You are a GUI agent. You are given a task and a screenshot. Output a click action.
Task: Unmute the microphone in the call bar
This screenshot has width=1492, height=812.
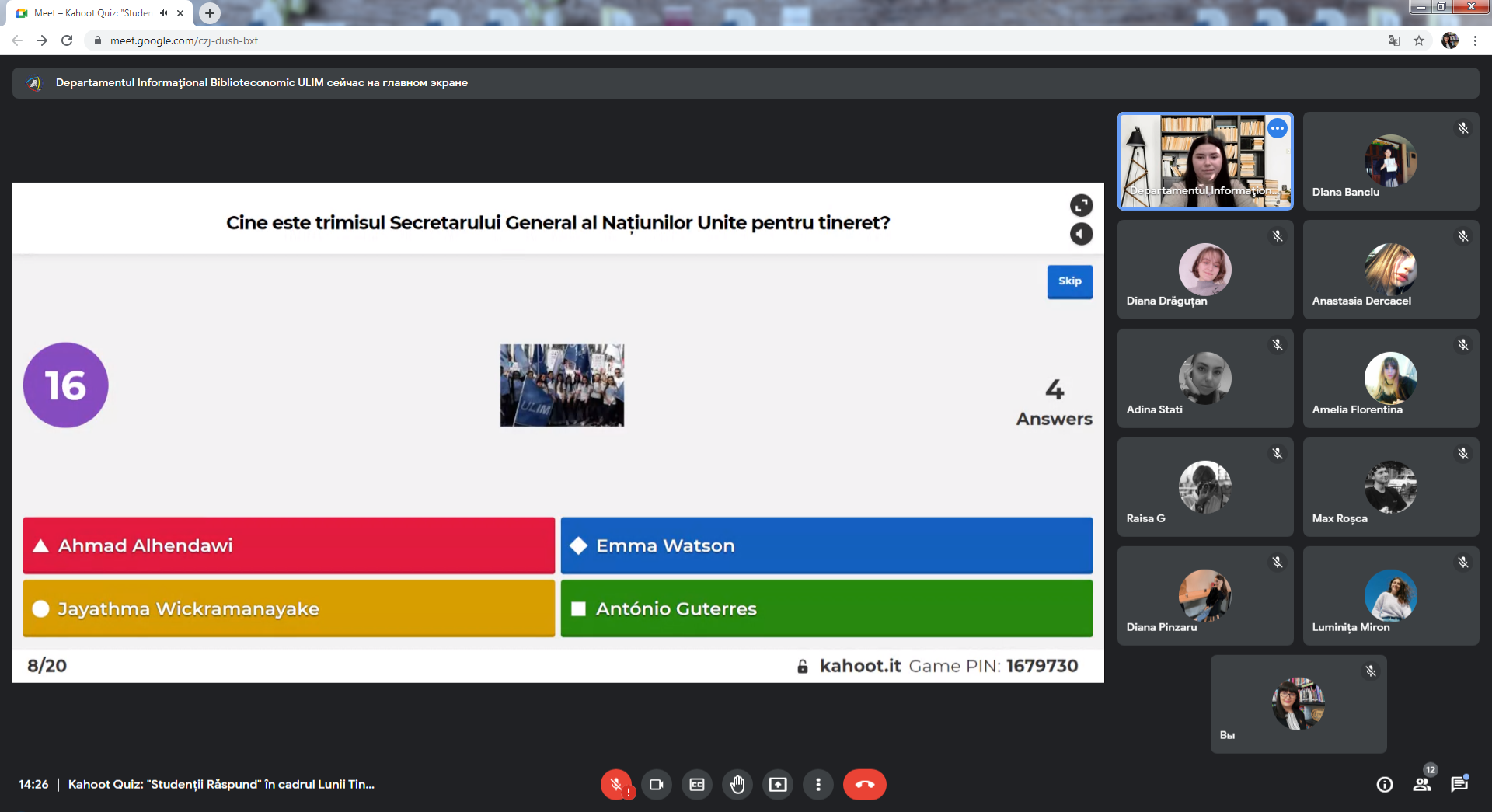click(616, 785)
